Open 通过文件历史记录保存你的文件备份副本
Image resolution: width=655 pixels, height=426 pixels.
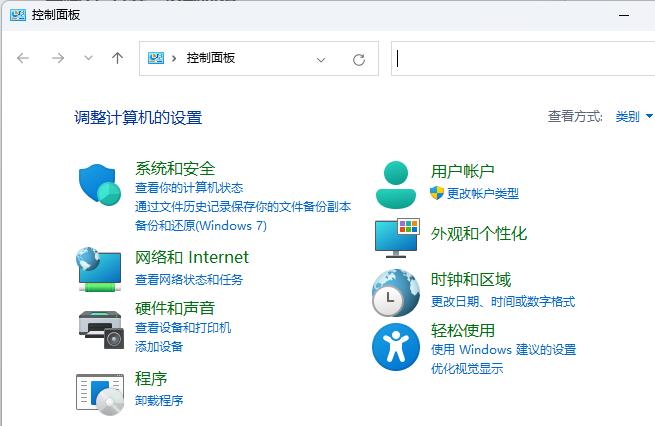(x=243, y=206)
